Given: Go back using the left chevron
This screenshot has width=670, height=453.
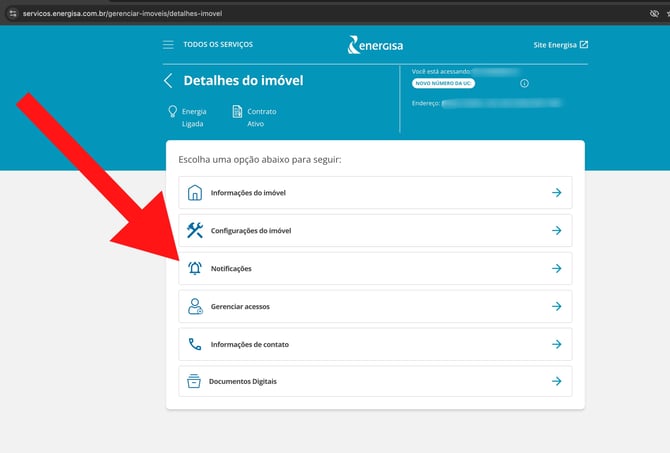Looking at the screenshot, I should pos(168,80).
